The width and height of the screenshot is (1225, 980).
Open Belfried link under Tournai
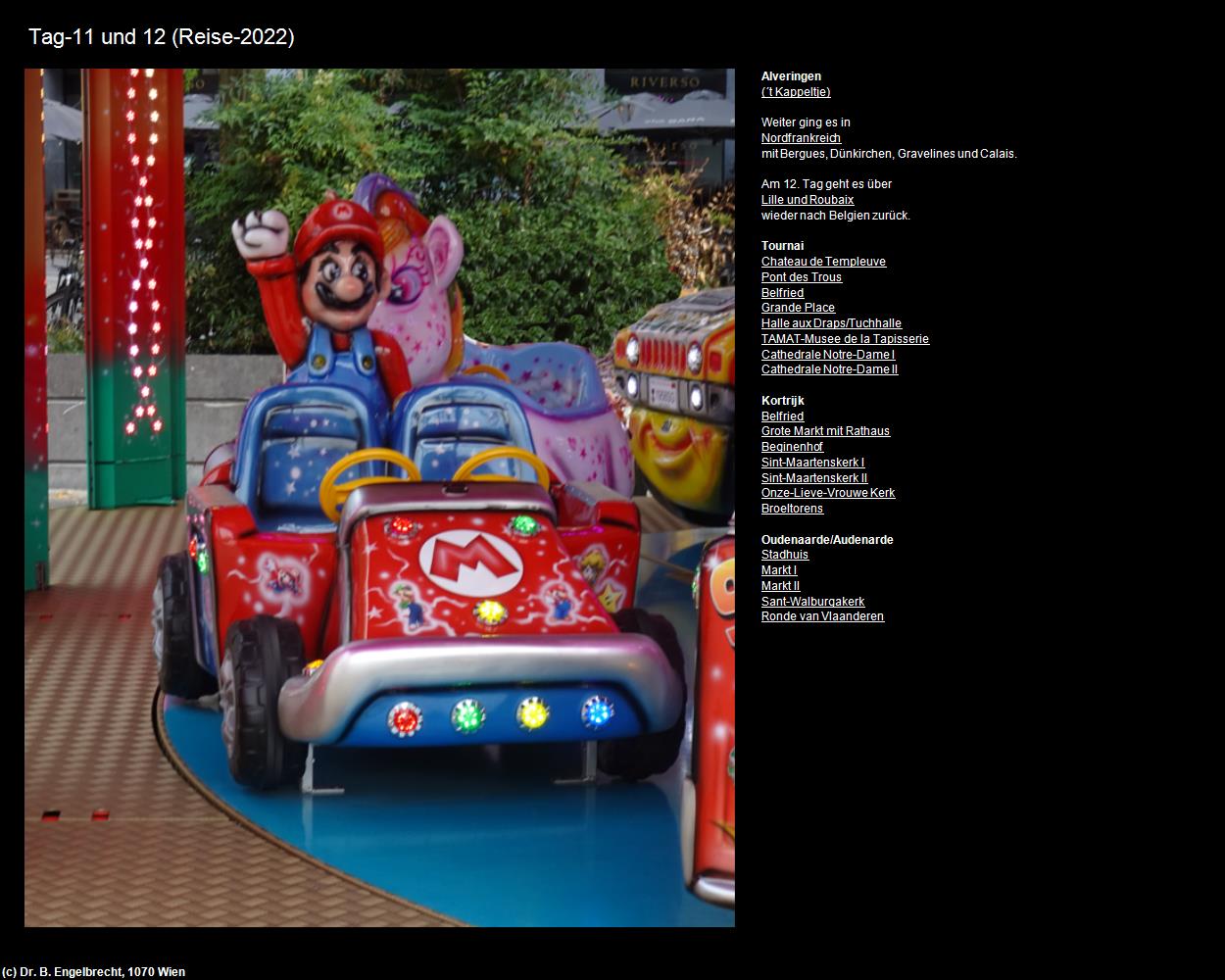(x=782, y=293)
